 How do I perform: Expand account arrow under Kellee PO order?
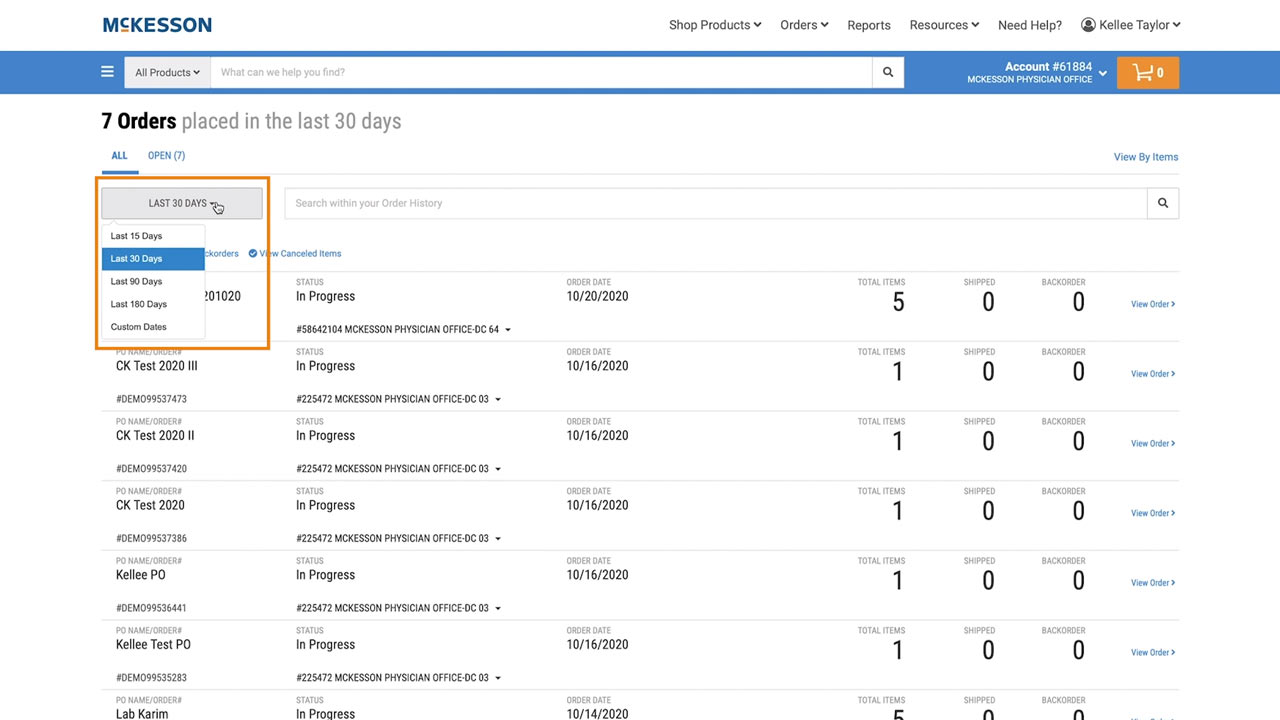(x=498, y=608)
